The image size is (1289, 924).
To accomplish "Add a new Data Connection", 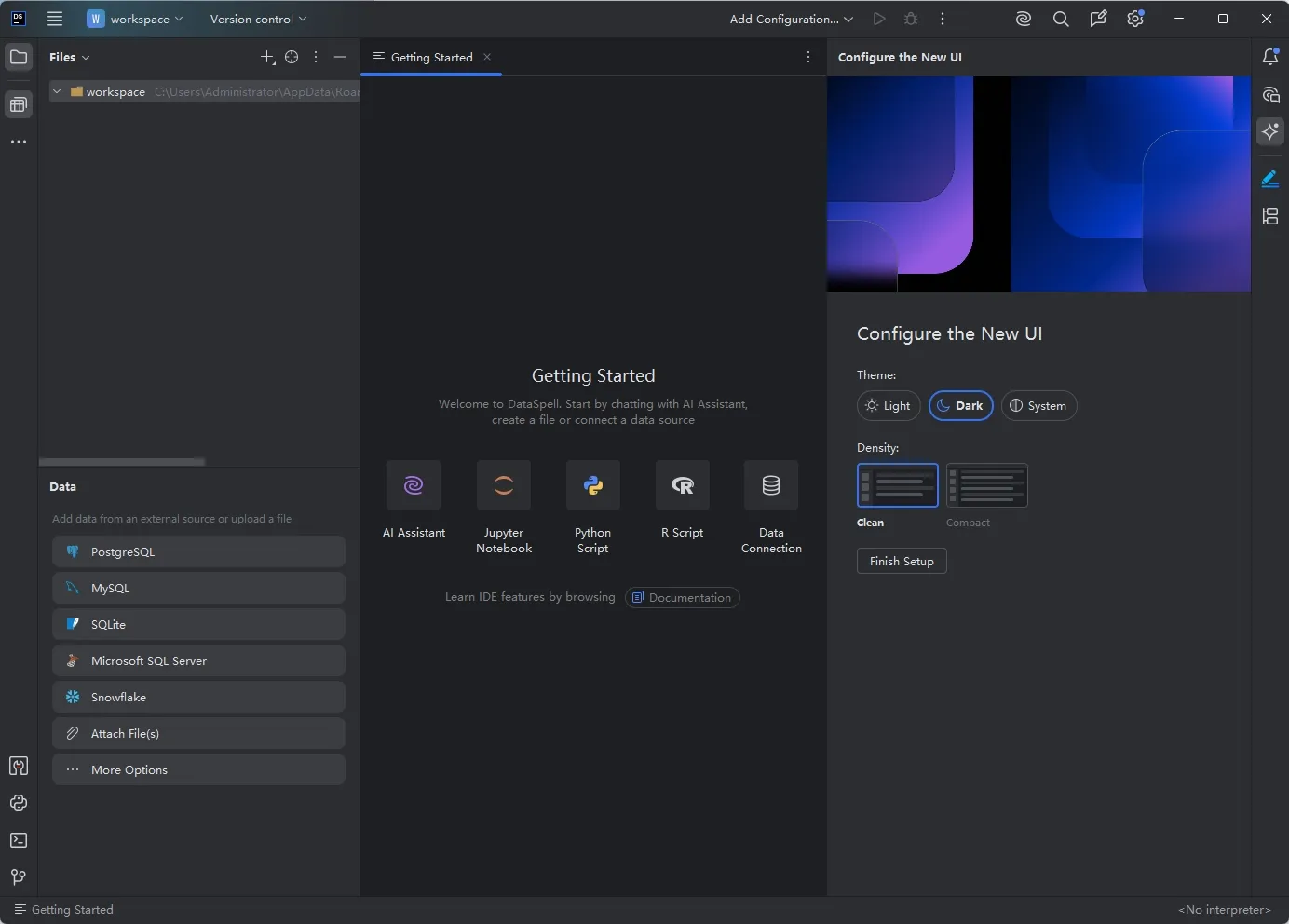I will (770, 485).
